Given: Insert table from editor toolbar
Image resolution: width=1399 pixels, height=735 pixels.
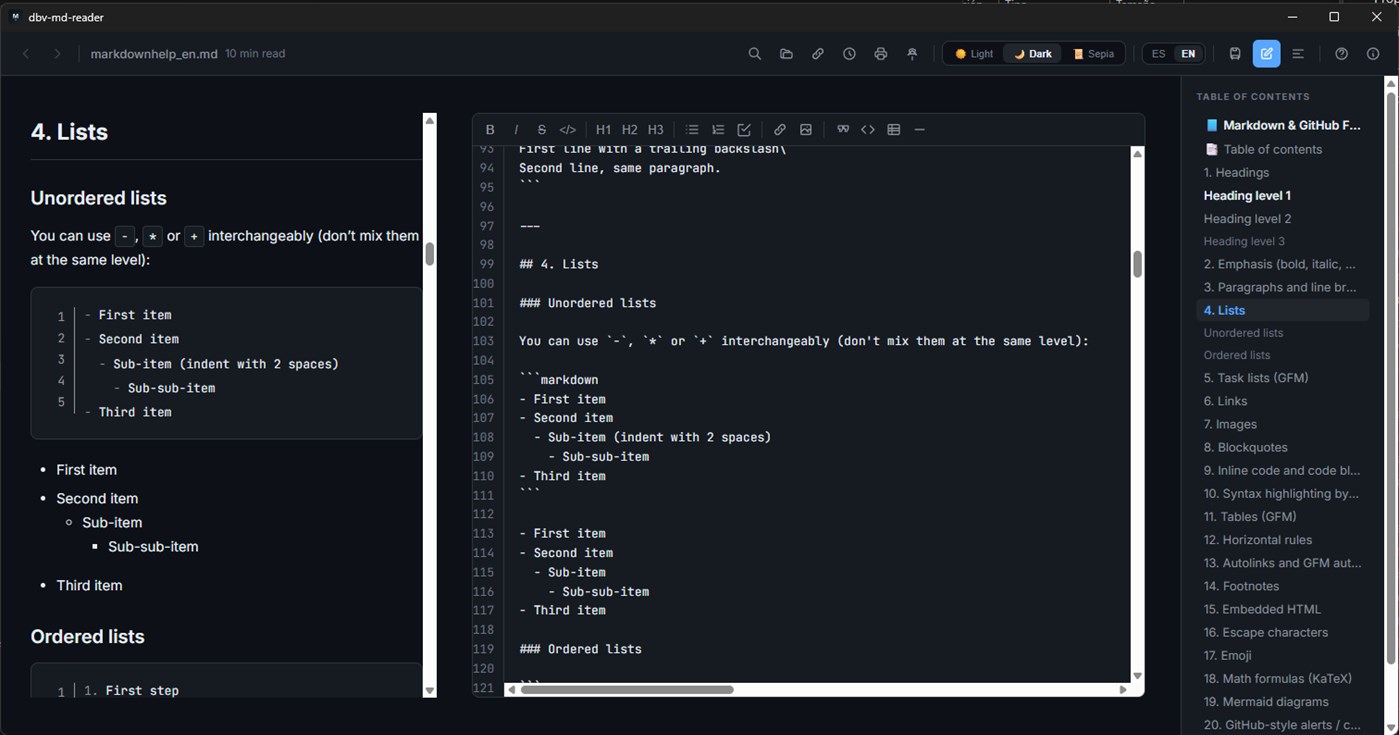Looking at the screenshot, I should tap(894, 130).
